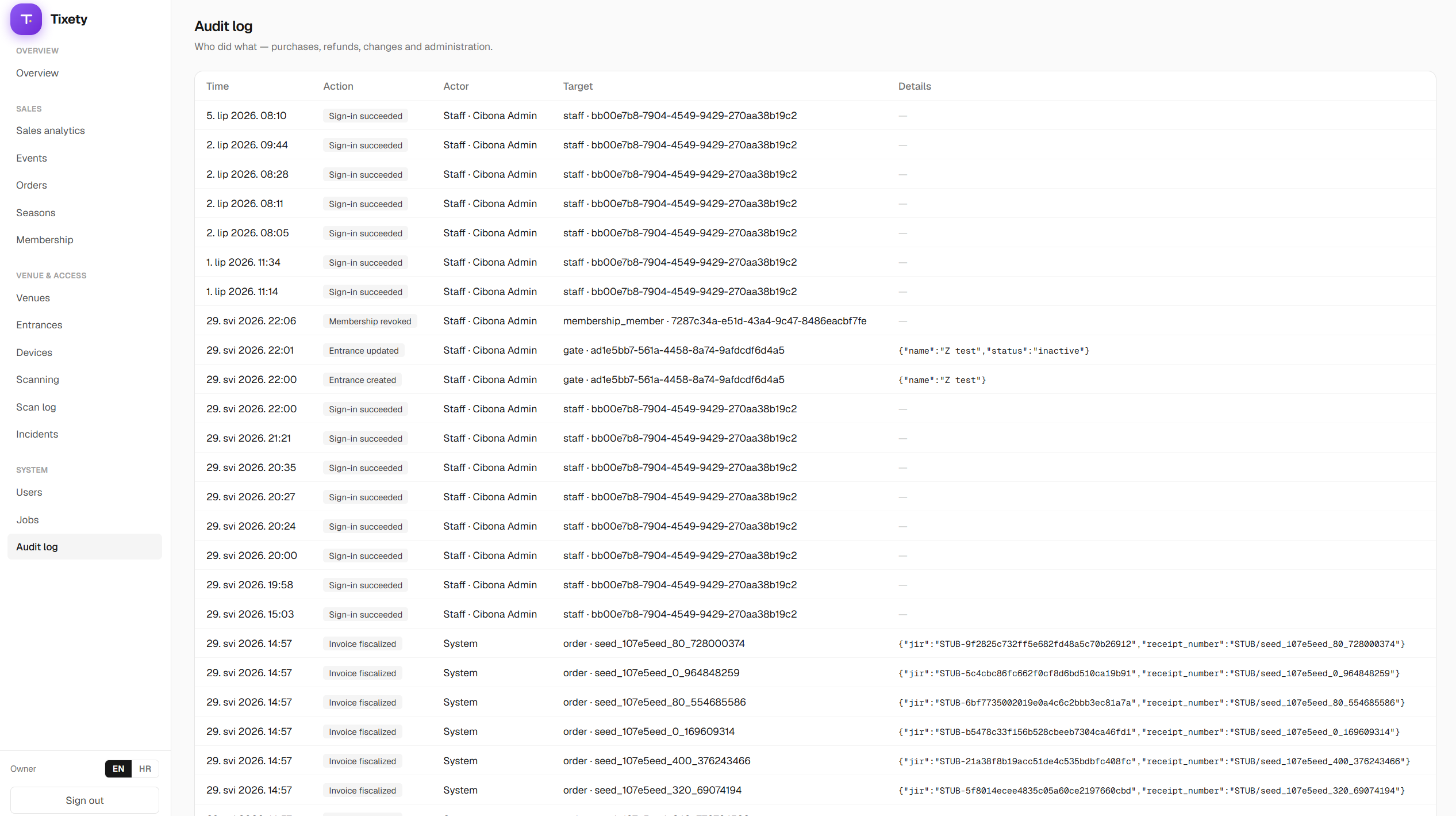Click Sign-in succeeded badge at 29. svi 19:58

366,585
